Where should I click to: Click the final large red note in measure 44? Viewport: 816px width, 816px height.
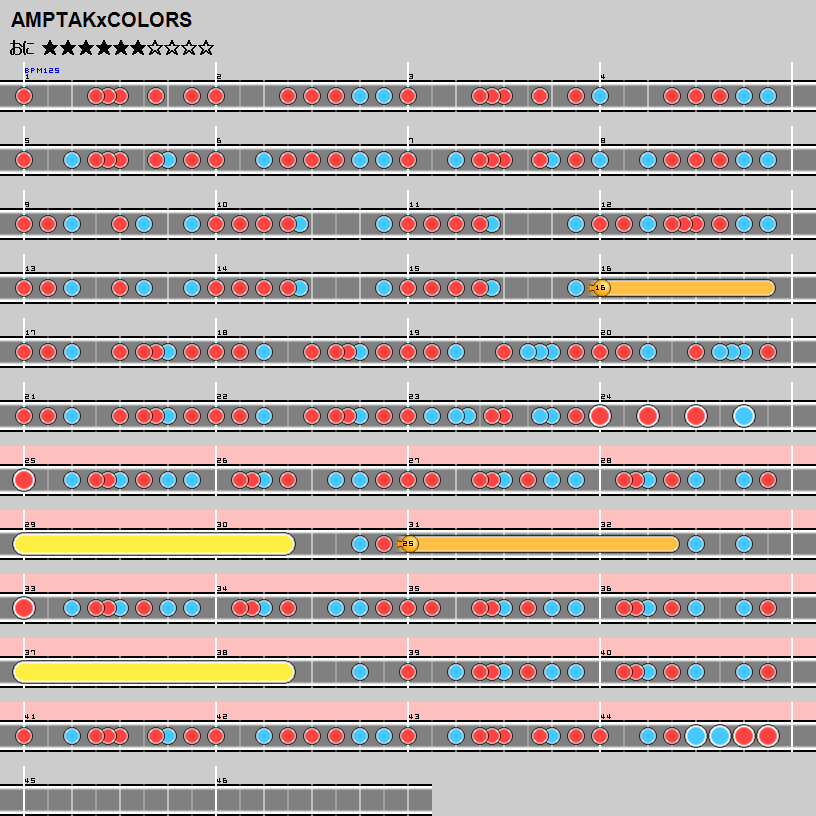pos(767,736)
